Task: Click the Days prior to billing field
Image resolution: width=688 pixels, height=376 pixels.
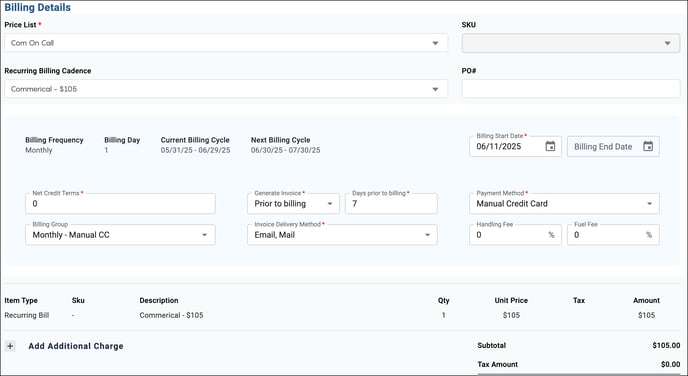Action: tap(391, 204)
